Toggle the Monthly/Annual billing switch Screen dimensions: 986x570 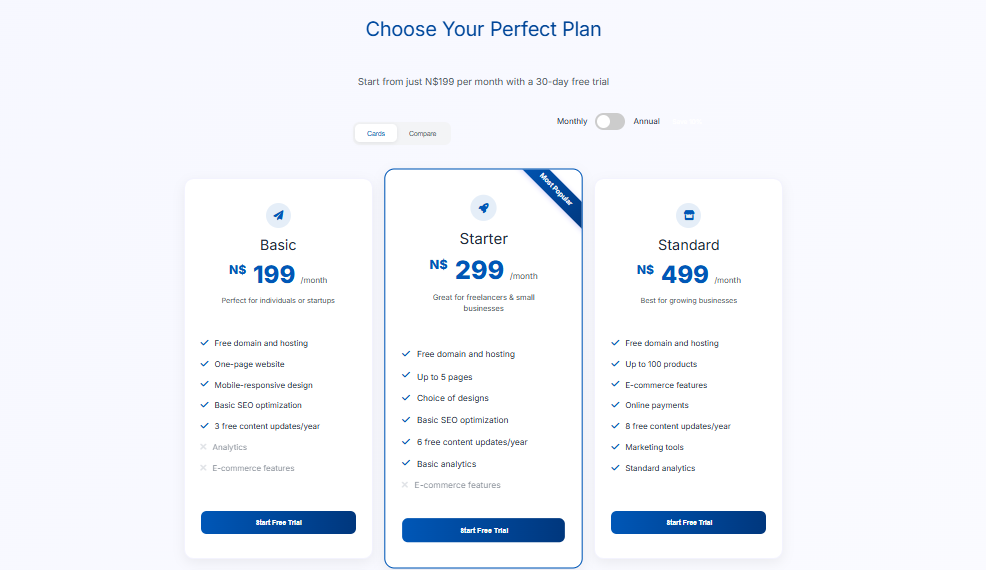[x=610, y=121]
